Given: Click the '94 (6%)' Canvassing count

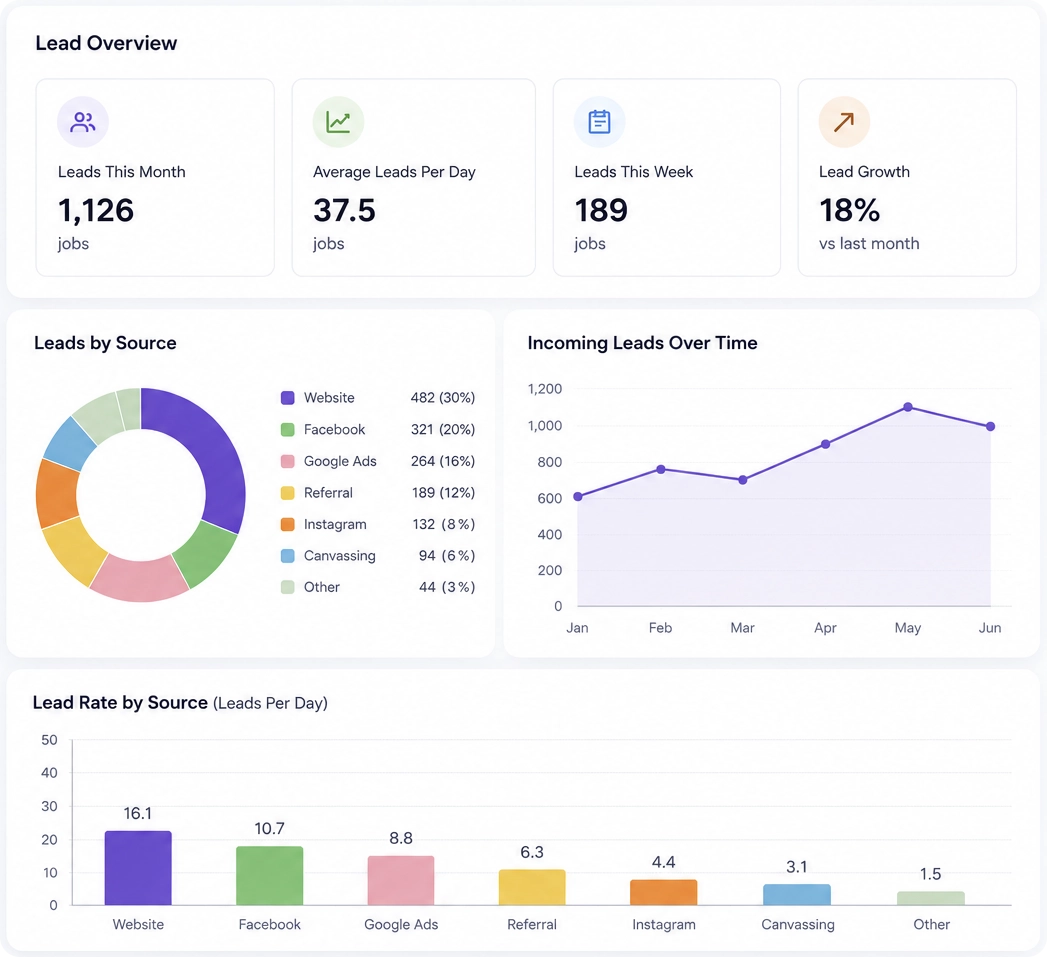Looking at the screenshot, I should tap(447, 556).
